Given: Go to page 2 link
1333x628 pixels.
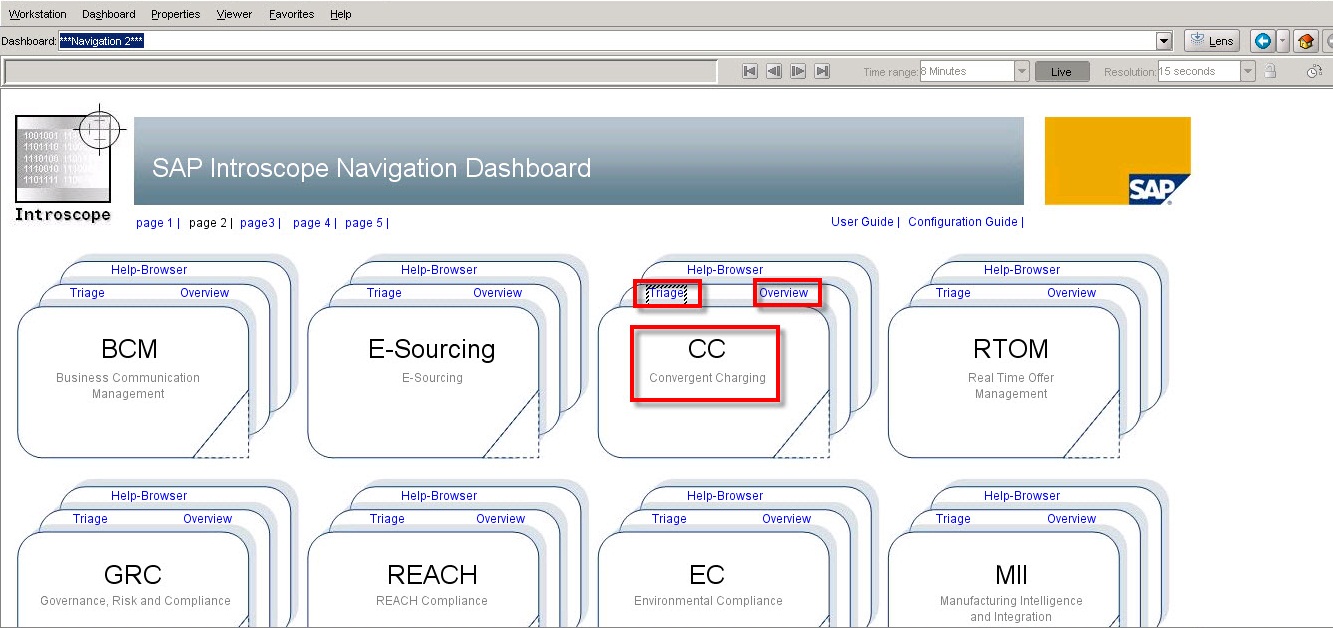Looking at the screenshot, I should pos(208,223).
